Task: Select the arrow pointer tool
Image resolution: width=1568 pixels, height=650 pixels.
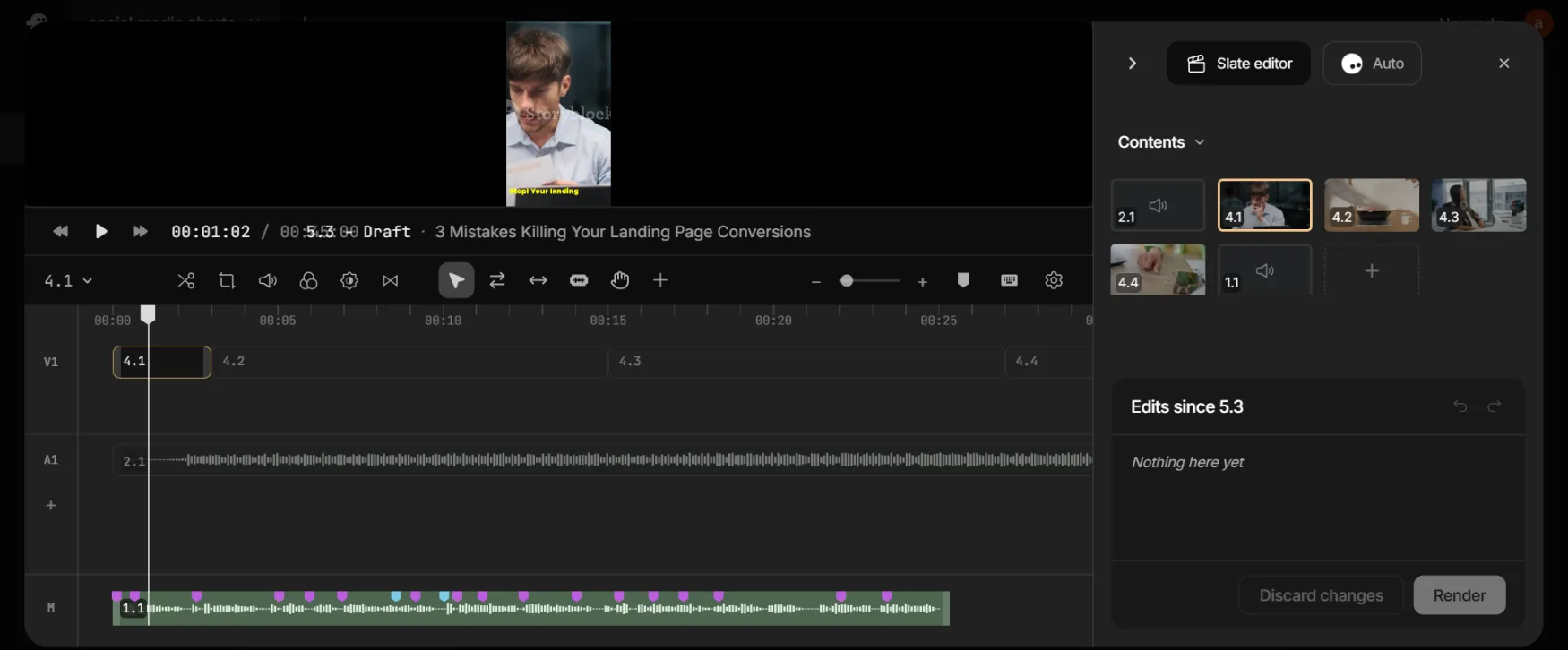Action: tap(456, 281)
